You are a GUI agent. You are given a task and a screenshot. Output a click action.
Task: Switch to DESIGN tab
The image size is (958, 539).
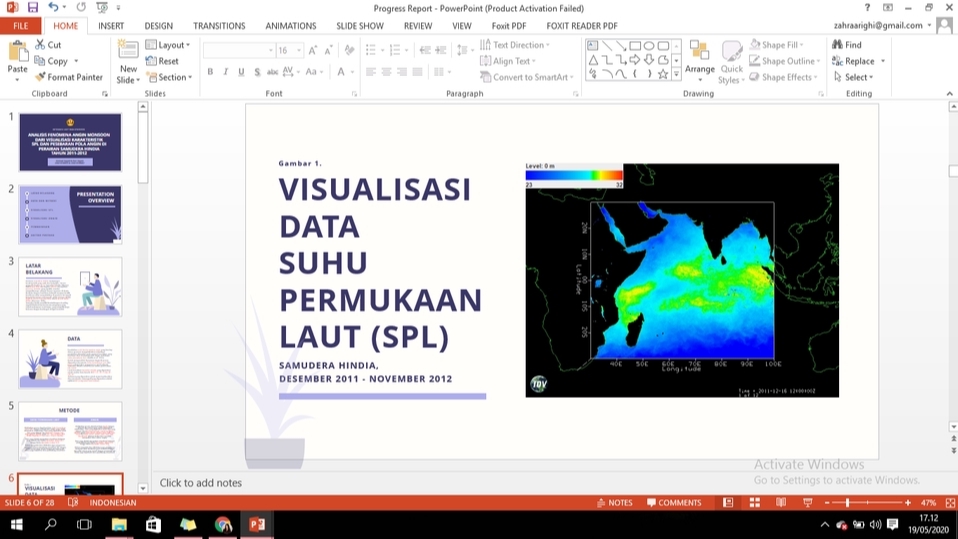[x=158, y=26]
